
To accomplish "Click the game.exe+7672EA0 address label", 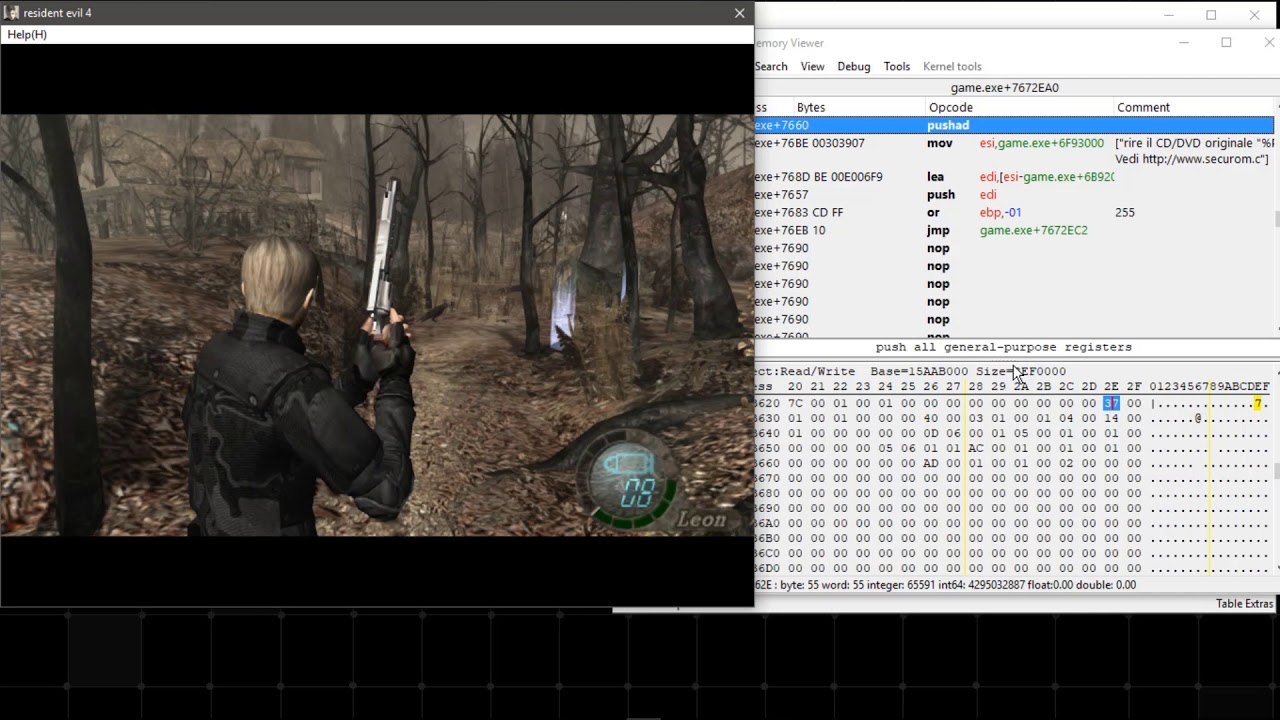I will pos(1004,88).
